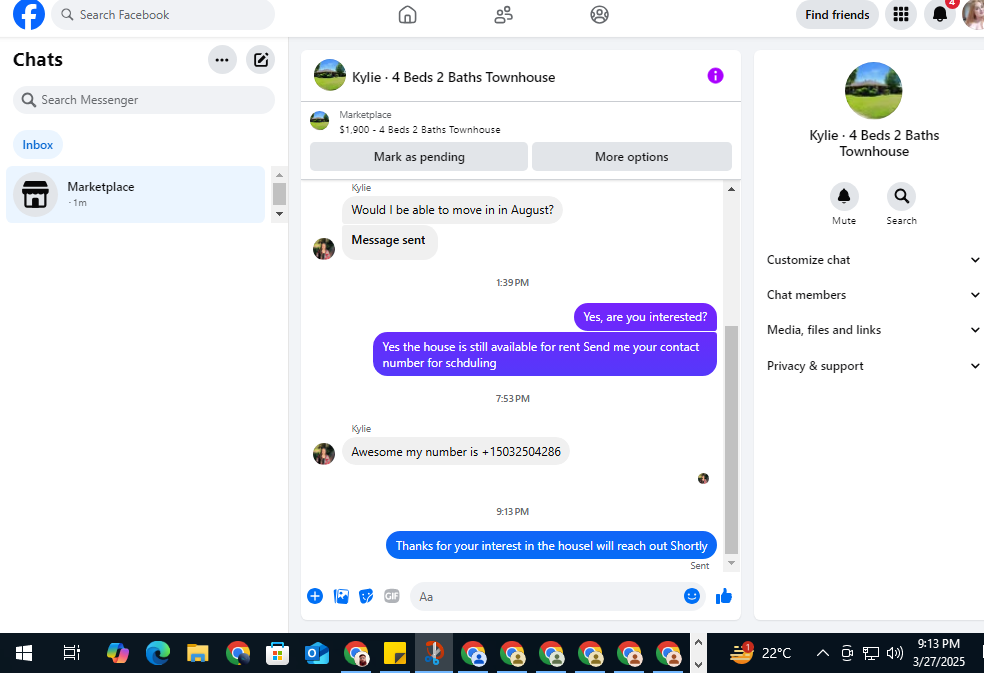Viewport: 984px width, 673px height.
Task: Select the Inbox tab
Action: tap(38, 145)
